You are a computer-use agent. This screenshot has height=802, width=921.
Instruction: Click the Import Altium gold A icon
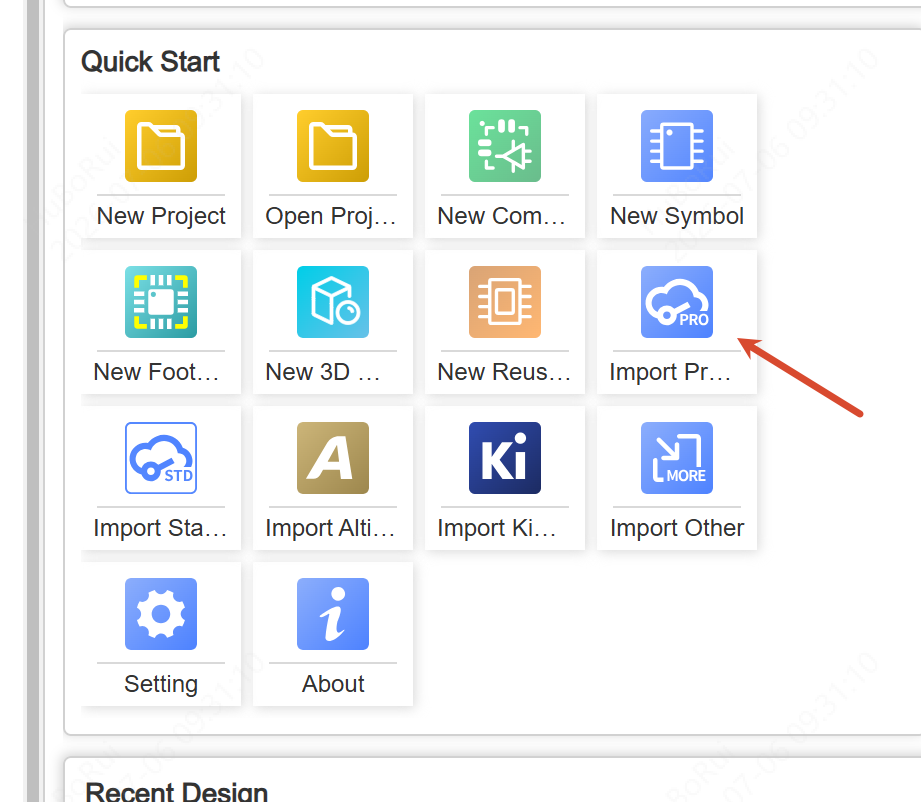(333, 458)
